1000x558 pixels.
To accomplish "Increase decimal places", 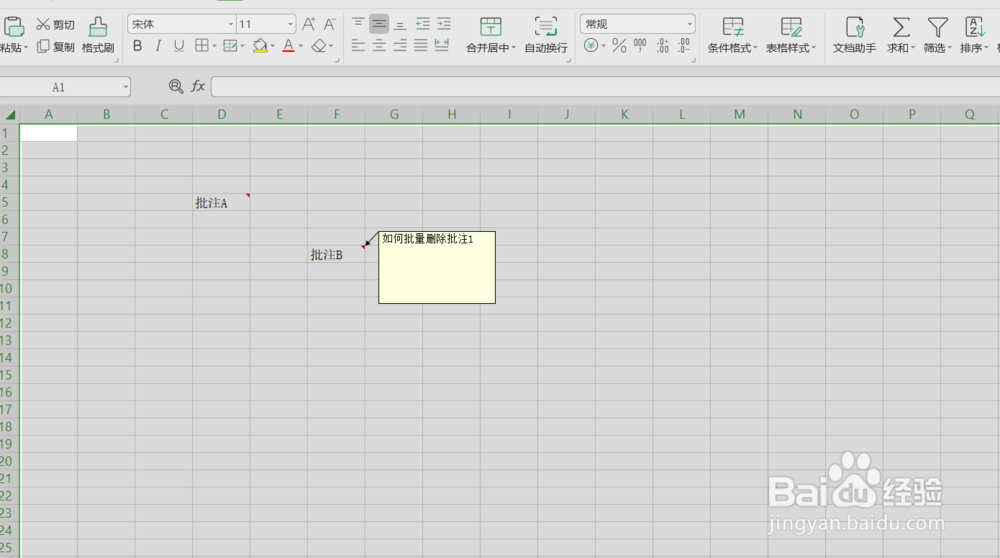I will point(663,45).
